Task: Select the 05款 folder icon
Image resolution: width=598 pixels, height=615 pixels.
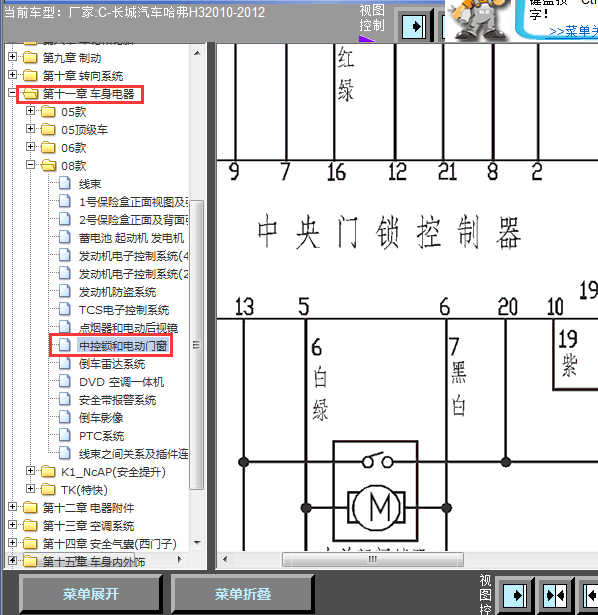Action: pyautogui.click(x=48, y=111)
